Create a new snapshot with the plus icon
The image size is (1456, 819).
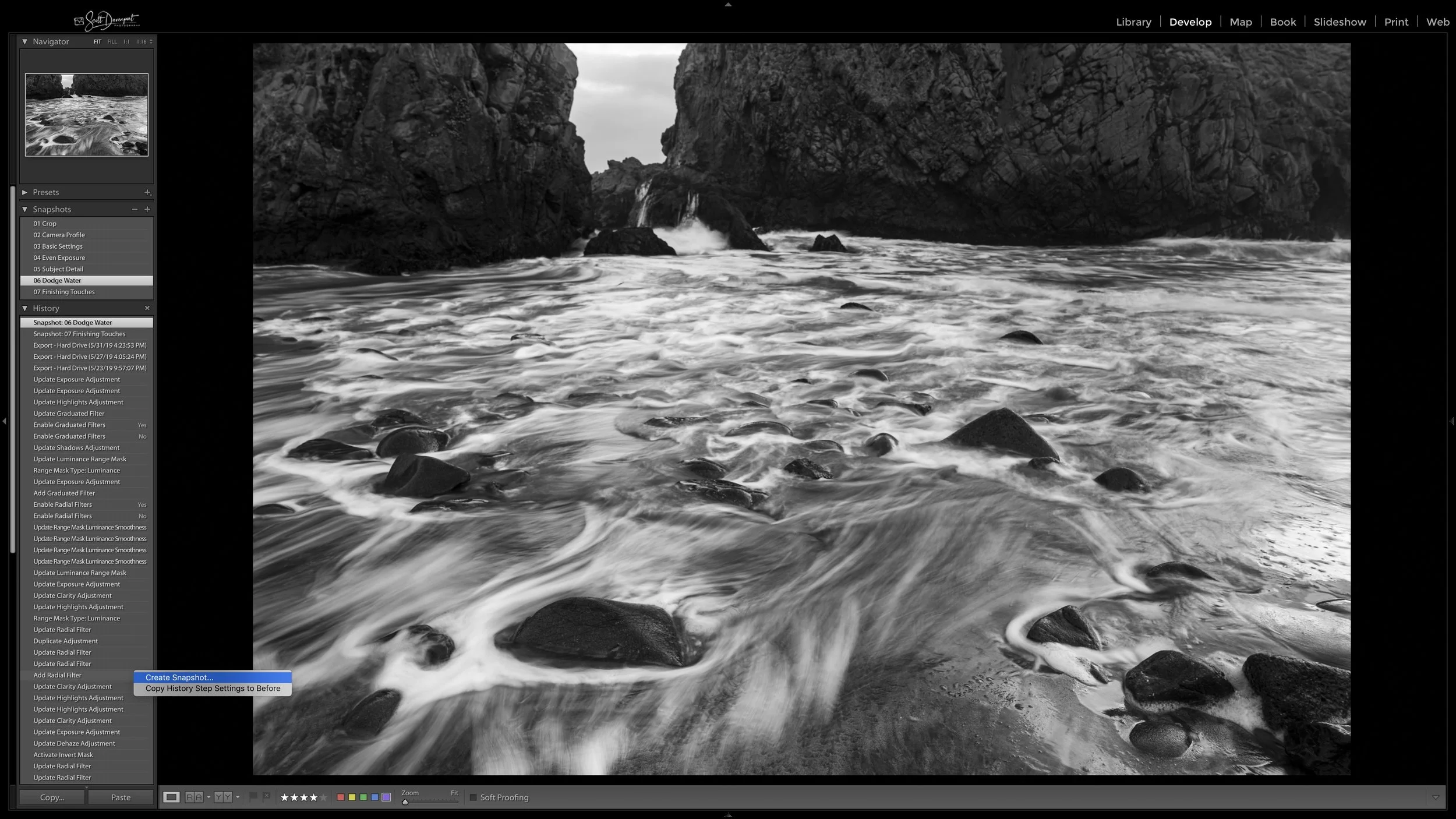click(147, 209)
